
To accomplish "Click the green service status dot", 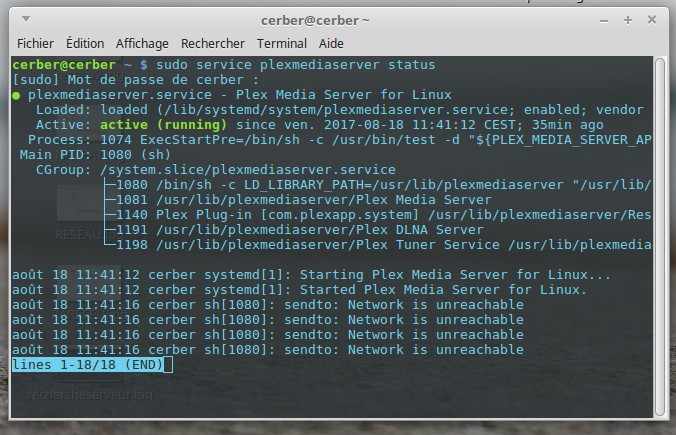I will (16, 96).
